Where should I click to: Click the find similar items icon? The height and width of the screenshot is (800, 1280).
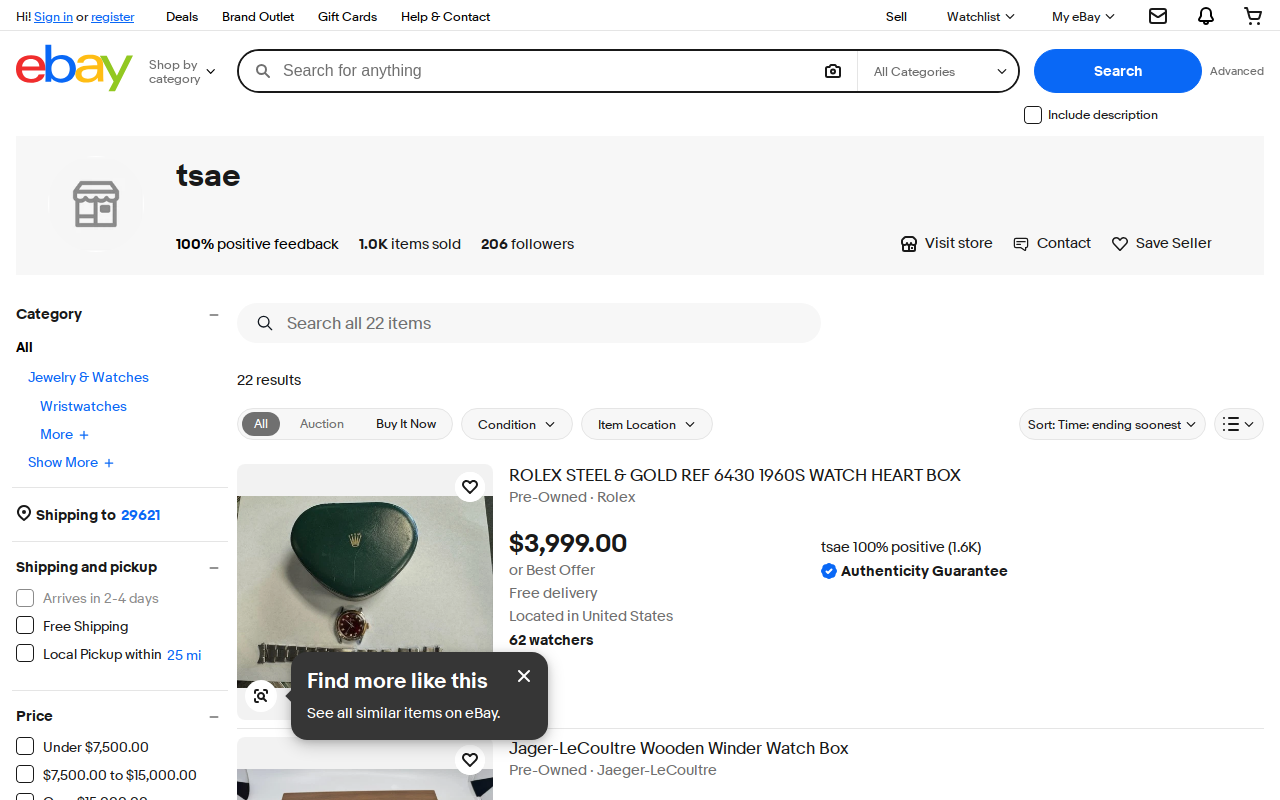(x=261, y=696)
